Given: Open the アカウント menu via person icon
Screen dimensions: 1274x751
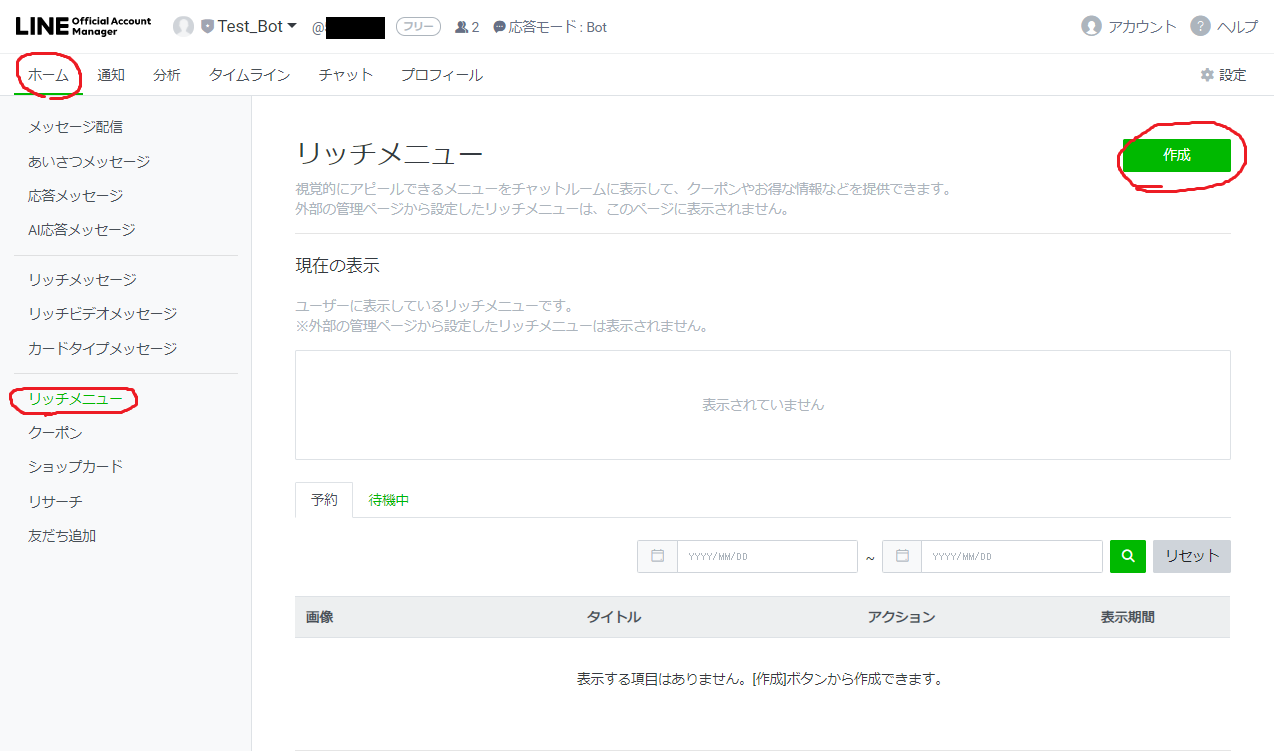Looking at the screenshot, I should 1089,27.
